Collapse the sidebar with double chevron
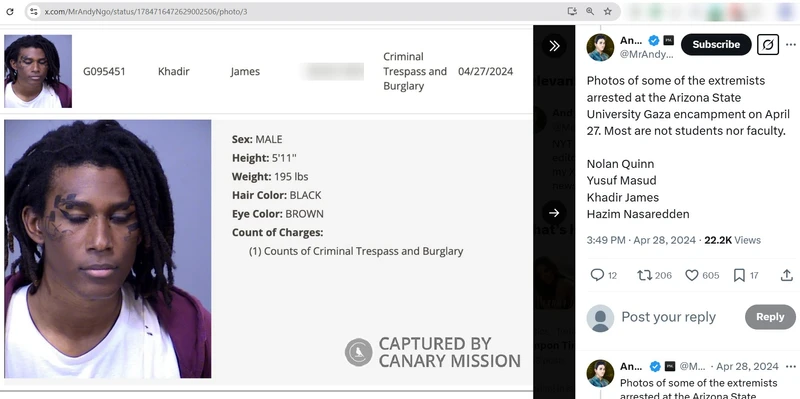Viewport: 800px width, 399px height. (x=554, y=46)
